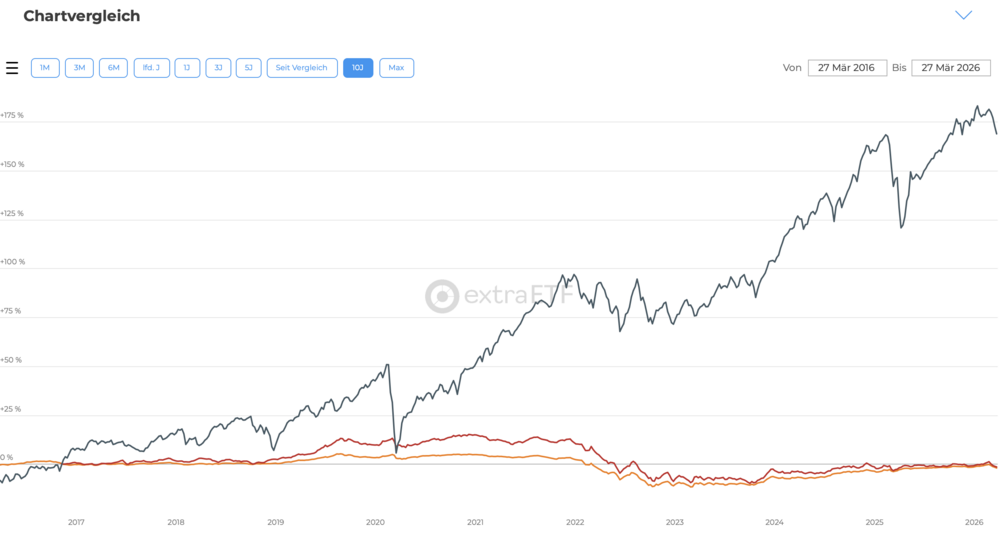Click the red line near 2021
Viewport: 1000px width, 540px height.
(x=475, y=435)
